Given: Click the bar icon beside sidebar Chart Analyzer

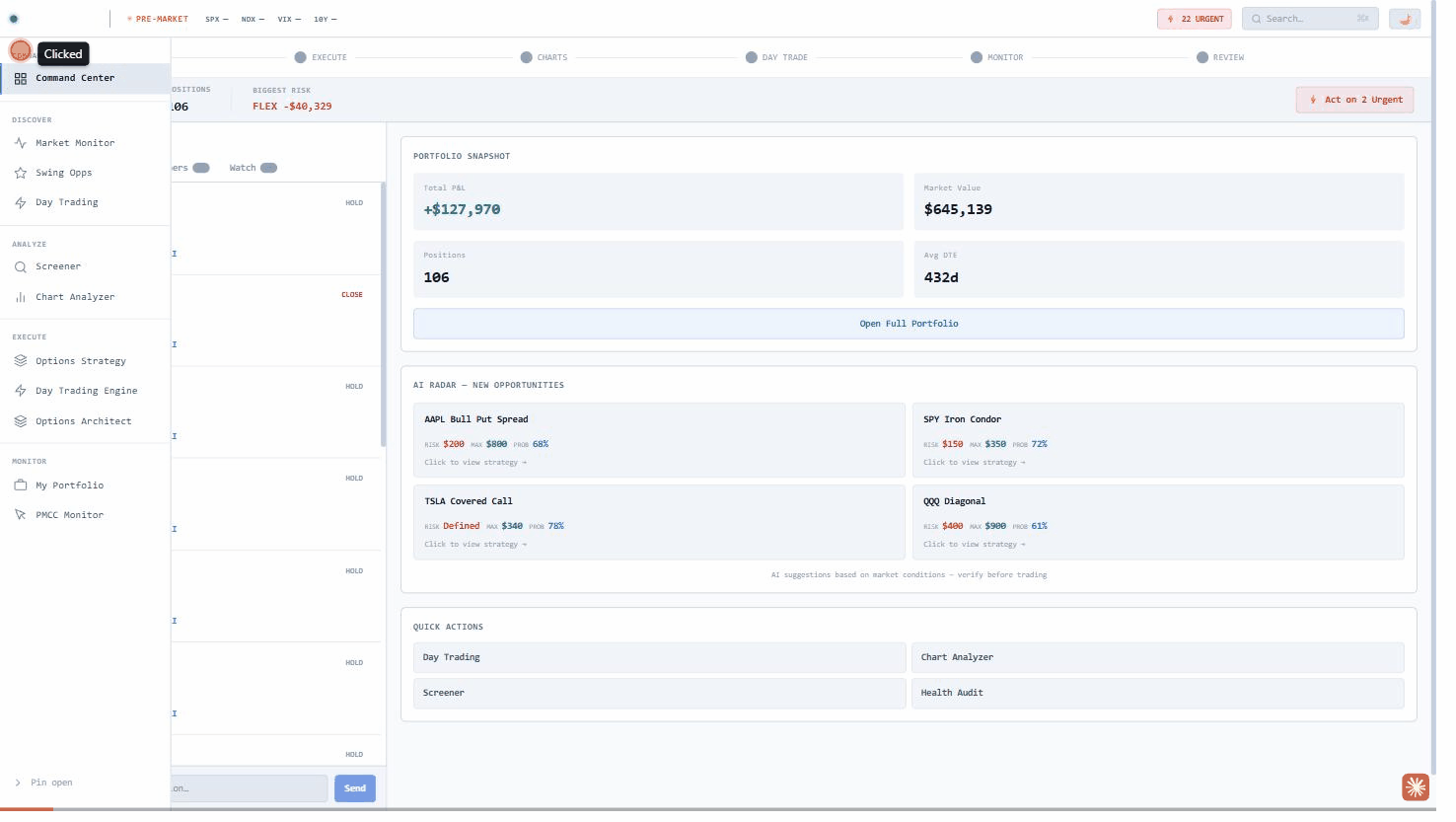Looking at the screenshot, I should [20, 297].
